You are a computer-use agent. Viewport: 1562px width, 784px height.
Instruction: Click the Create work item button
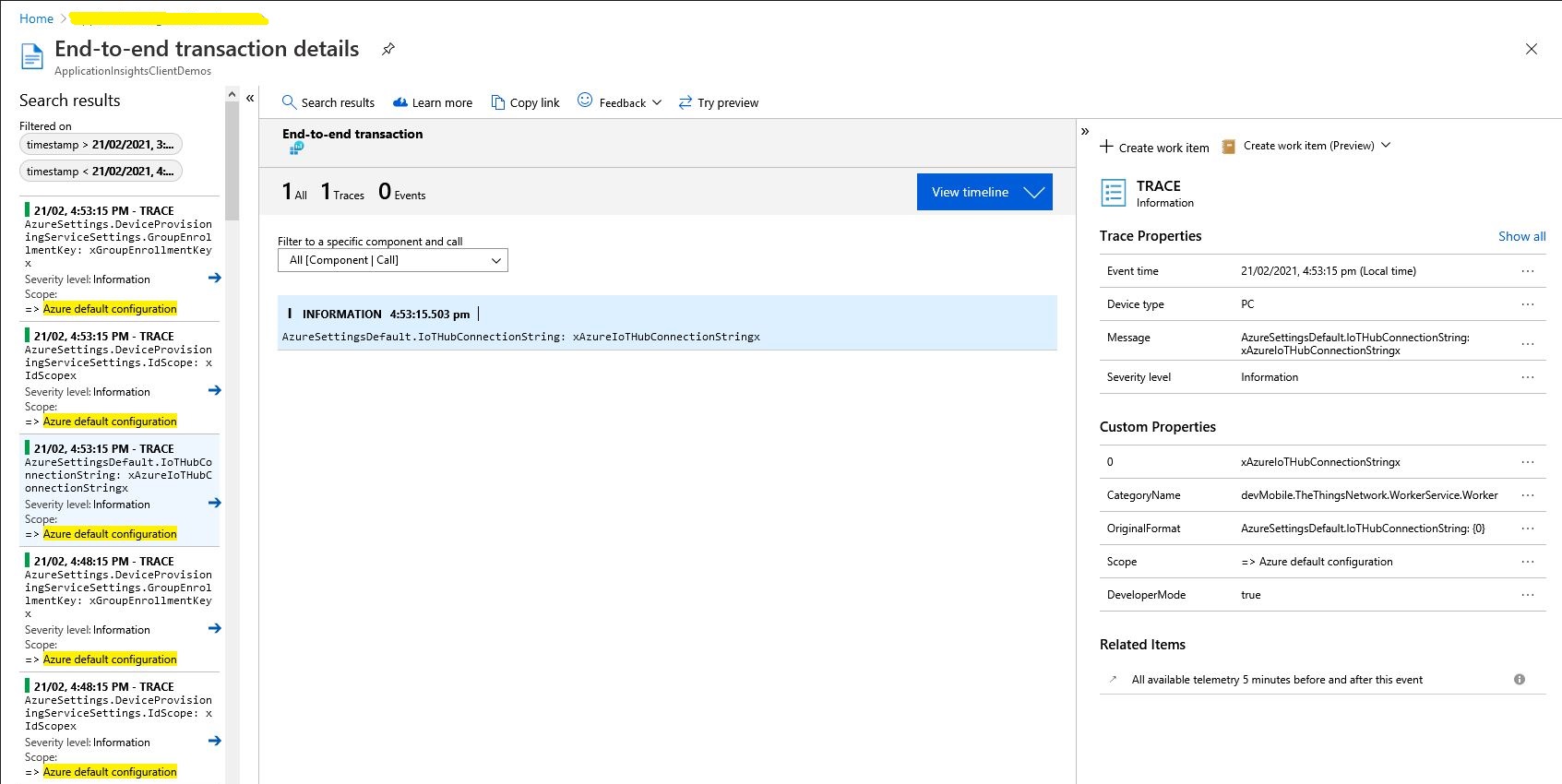click(1154, 148)
